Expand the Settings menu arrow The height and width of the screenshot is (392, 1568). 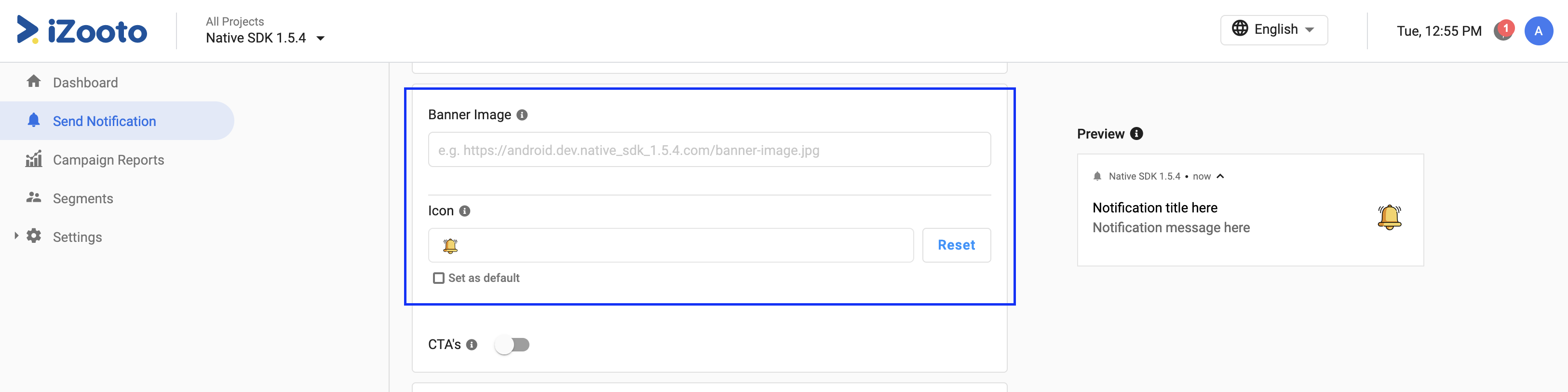[16, 236]
